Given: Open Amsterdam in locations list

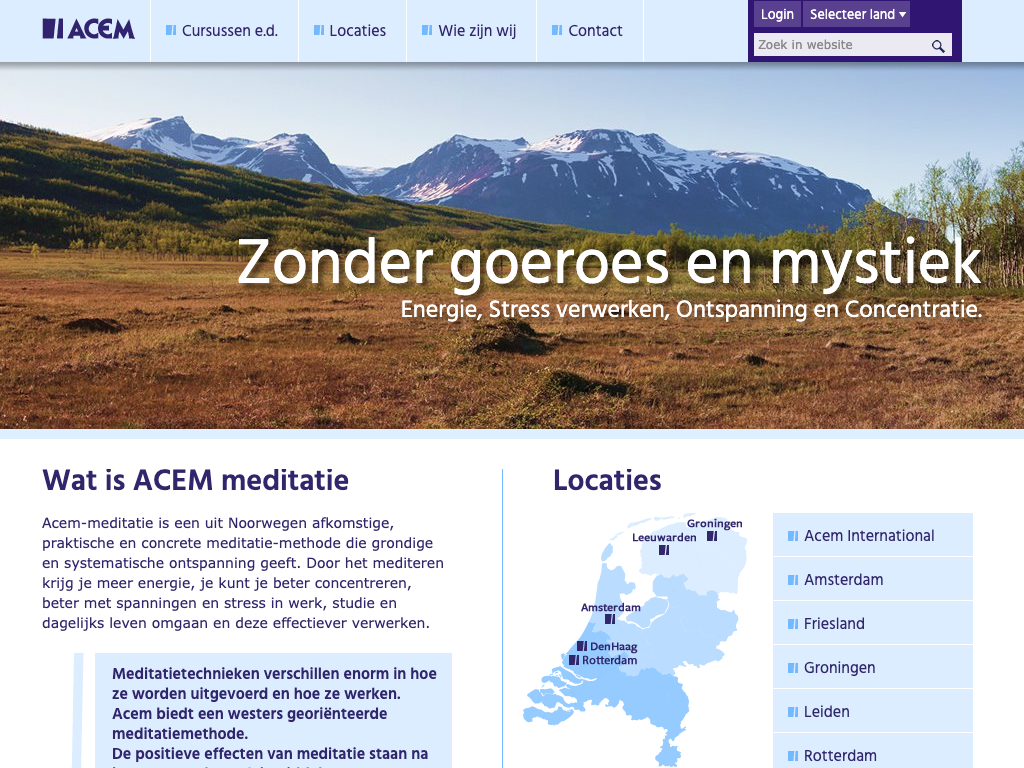Looking at the screenshot, I should pyautogui.click(x=843, y=580).
